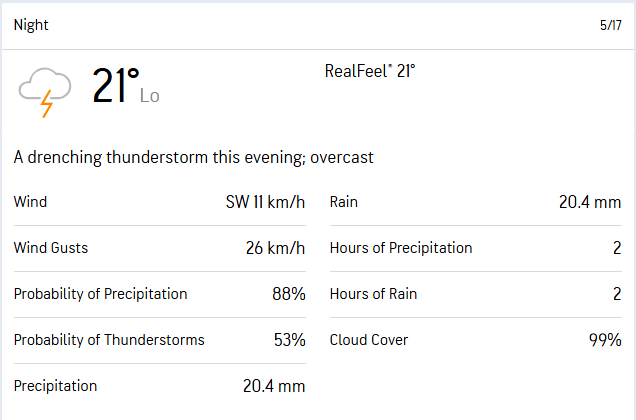Select the 53% thunderstorm probability value
636x420 pixels.
click(289, 340)
